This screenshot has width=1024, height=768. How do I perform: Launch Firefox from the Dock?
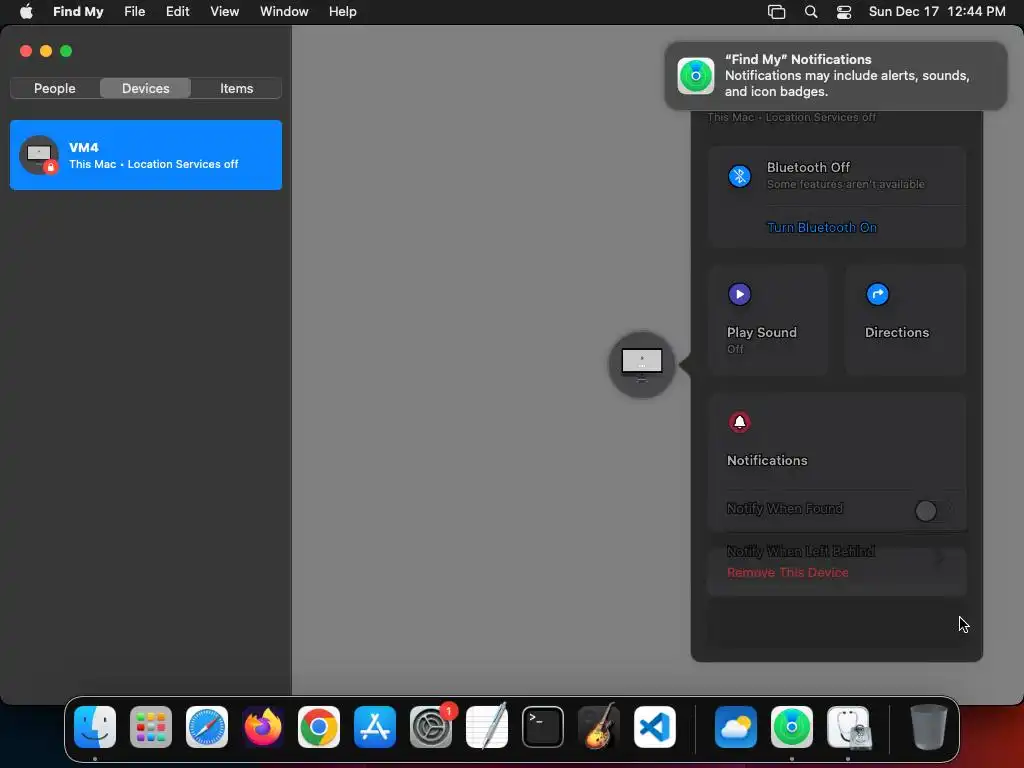tap(263, 727)
